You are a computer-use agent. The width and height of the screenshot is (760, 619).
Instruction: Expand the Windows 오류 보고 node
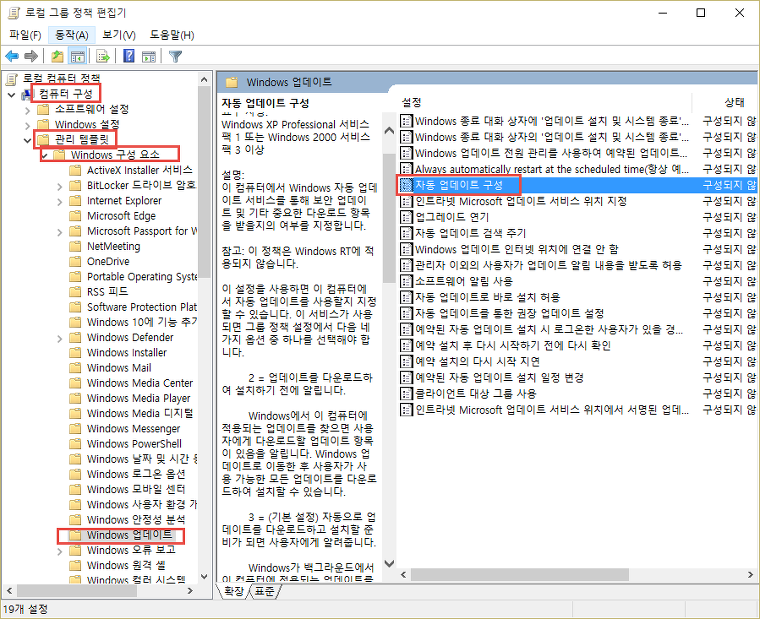[59, 551]
